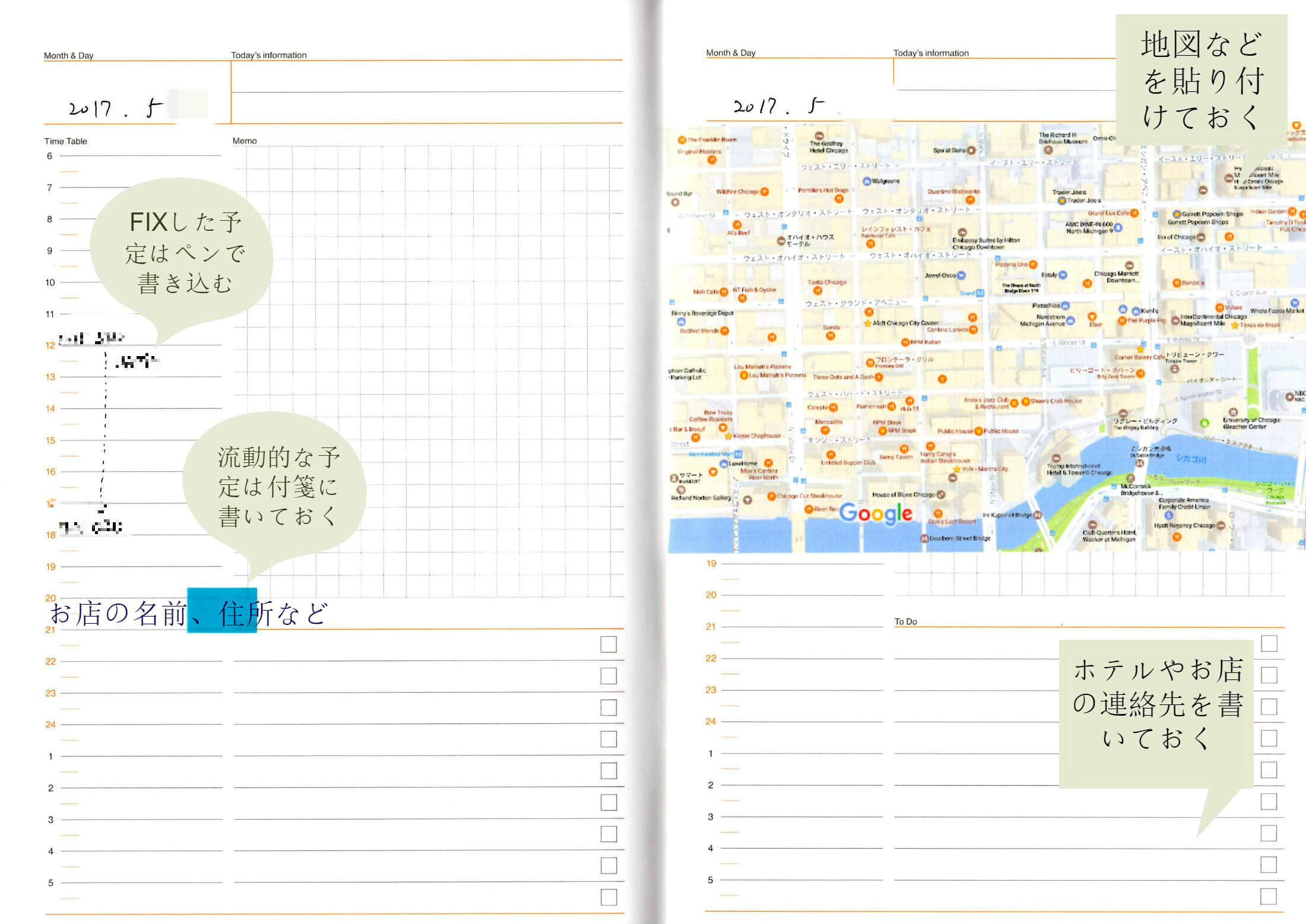Check the first left-page To Do checkbox

[x=608, y=644]
